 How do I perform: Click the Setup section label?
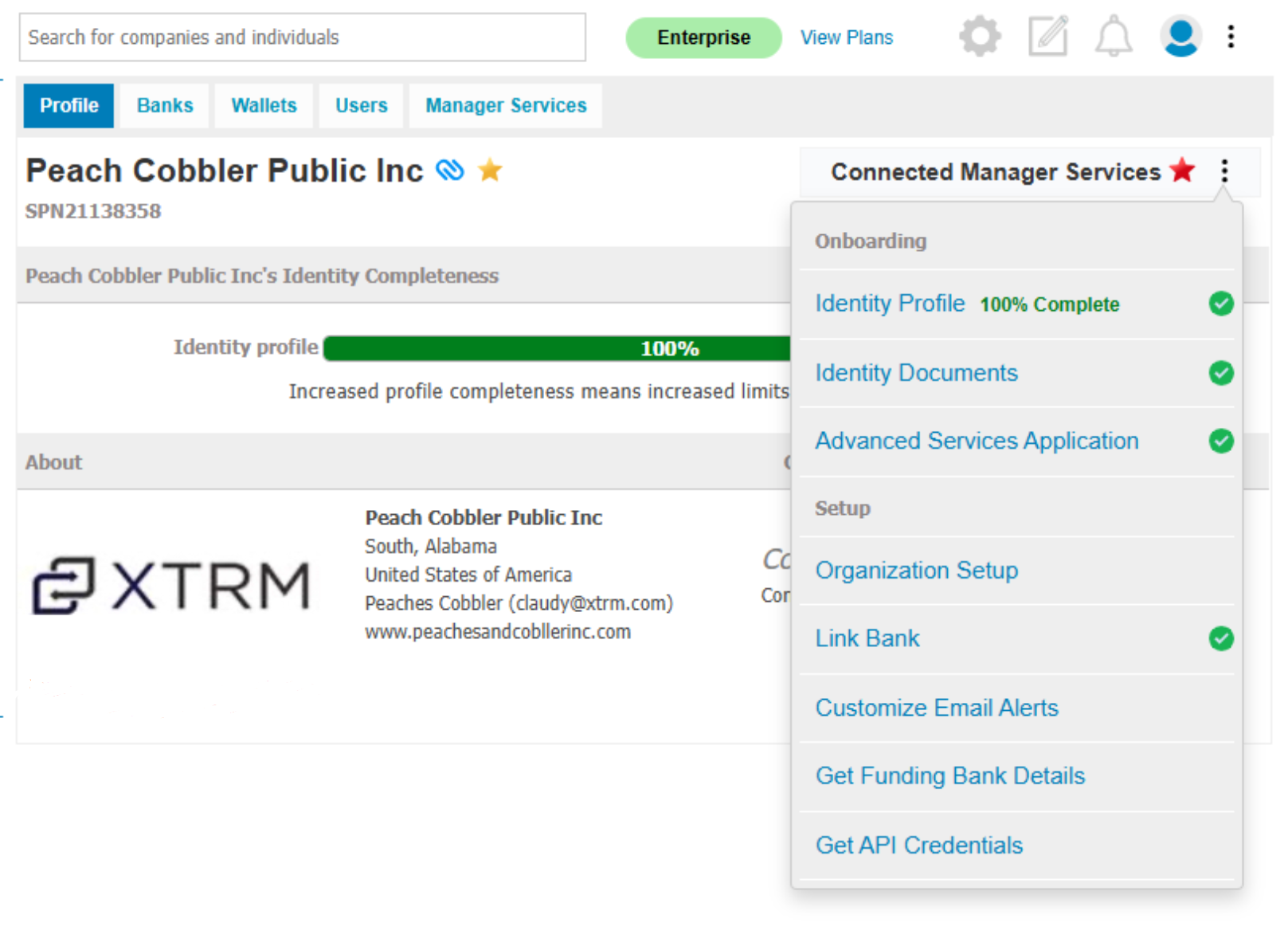[842, 508]
